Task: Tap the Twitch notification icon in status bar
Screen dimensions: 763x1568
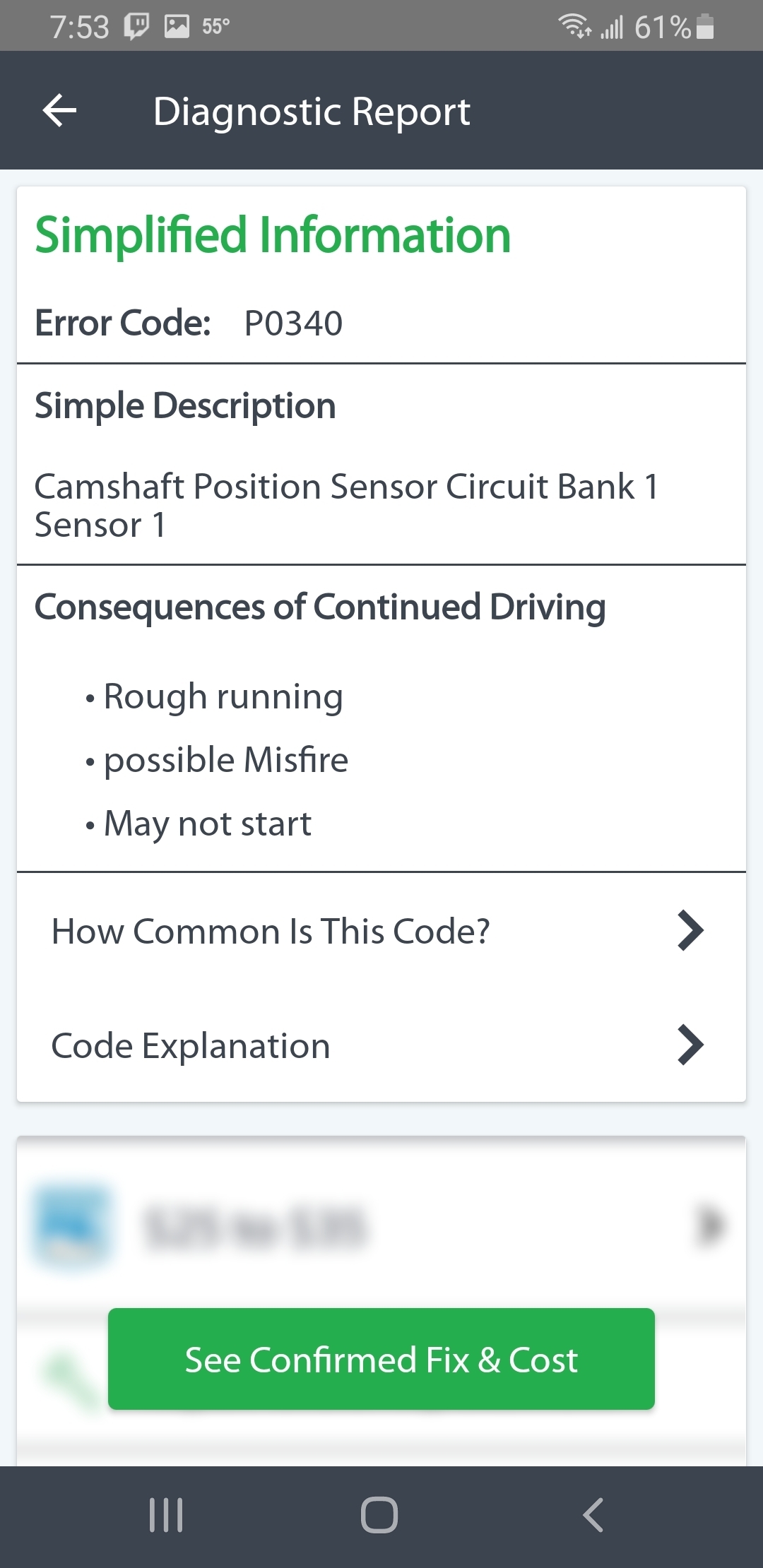Action: (137, 27)
